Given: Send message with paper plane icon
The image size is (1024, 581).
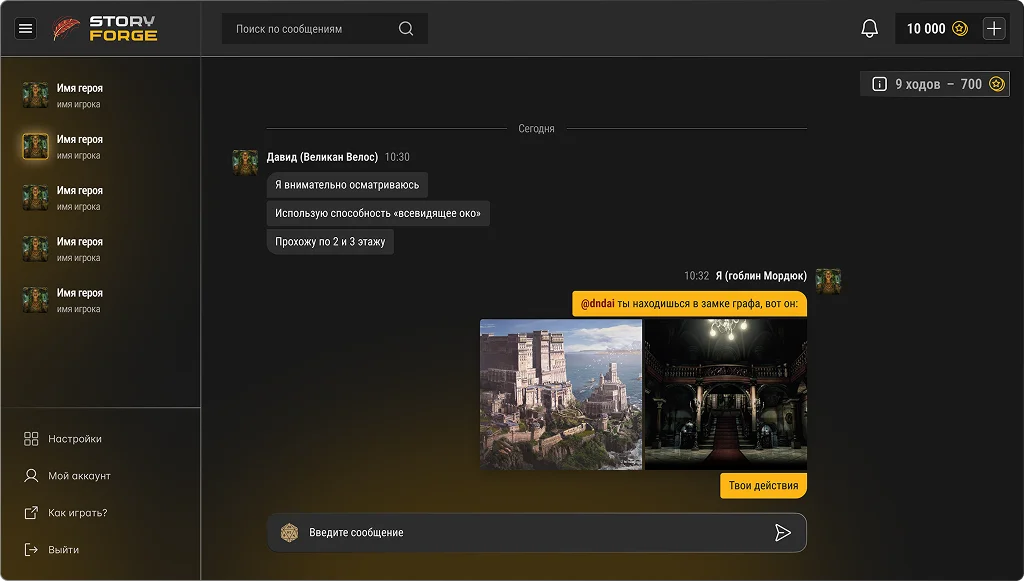Looking at the screenshot, I should [x=782, y=533].
